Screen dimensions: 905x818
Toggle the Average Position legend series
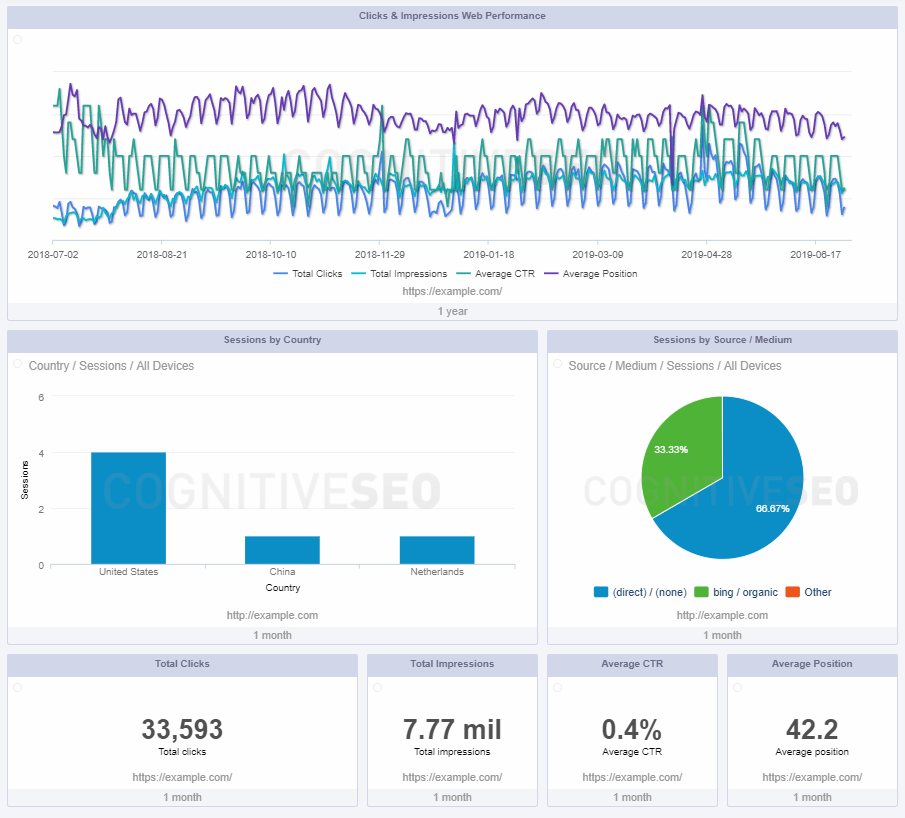(x=591, y=274)
